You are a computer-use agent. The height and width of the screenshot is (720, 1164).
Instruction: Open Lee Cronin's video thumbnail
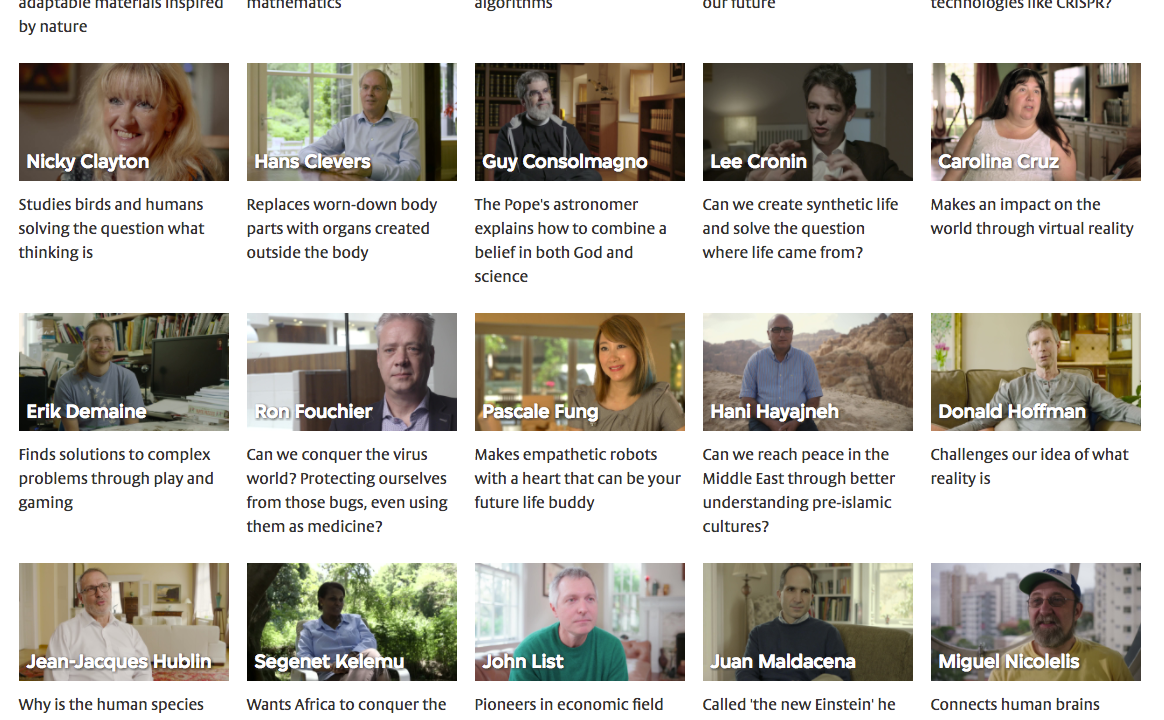tap(808, 122)
